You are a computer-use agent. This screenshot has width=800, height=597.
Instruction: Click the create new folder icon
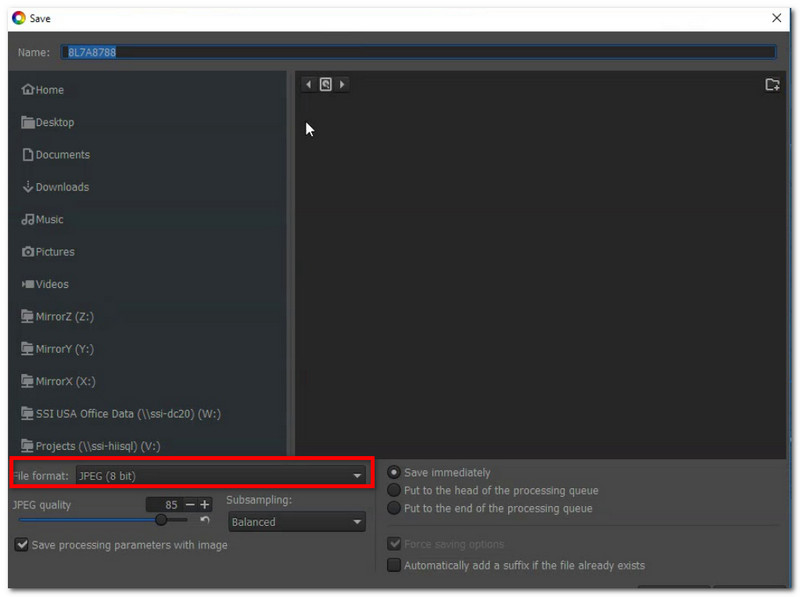pyautogui.click(x=772, y=85)
